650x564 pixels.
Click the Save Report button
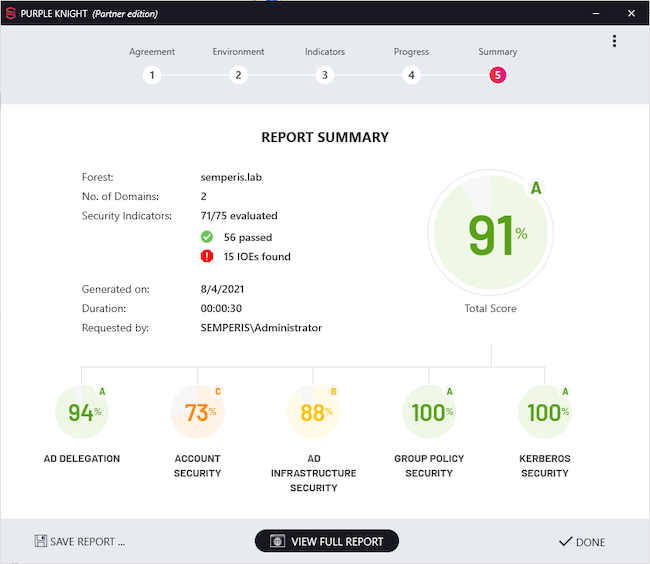click(80, 541)
